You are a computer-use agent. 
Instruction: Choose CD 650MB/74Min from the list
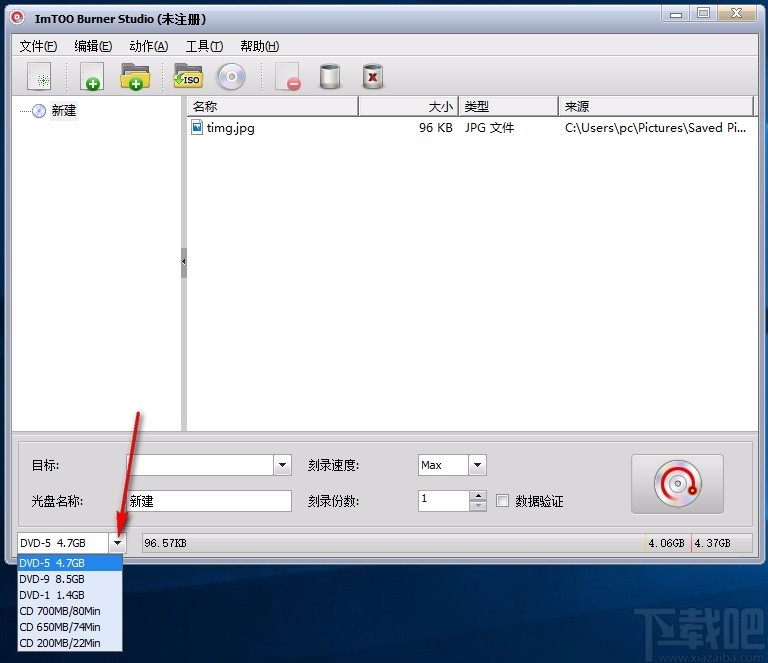point(70,627)
